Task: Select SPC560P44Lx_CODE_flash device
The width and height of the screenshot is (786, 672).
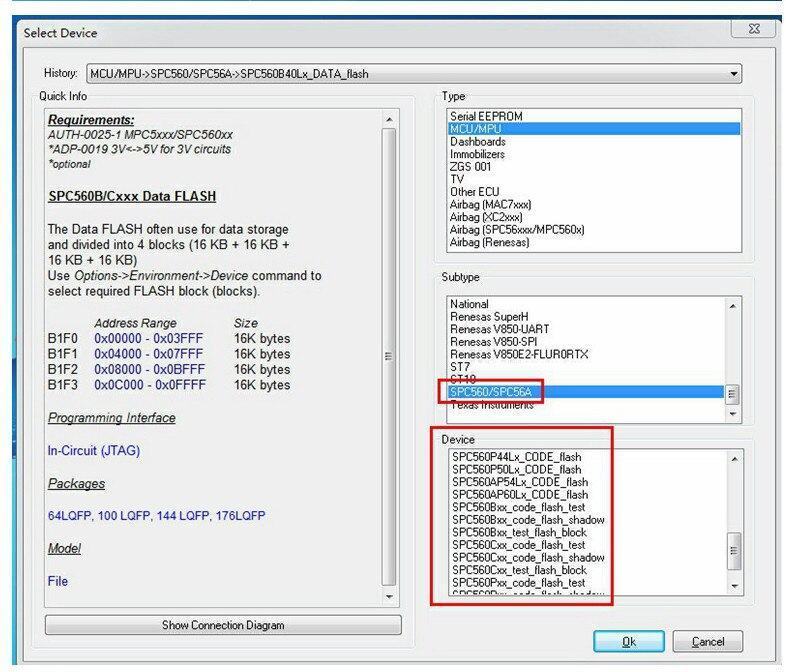Action: [516, 457]
